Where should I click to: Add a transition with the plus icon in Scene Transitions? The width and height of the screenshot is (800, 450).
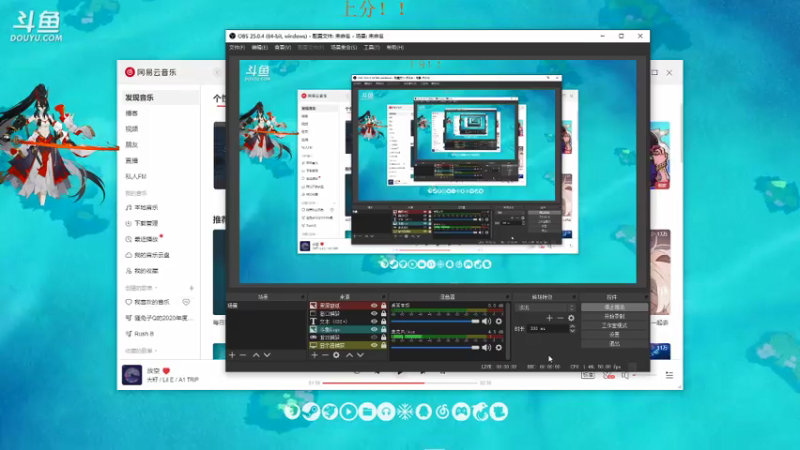549,318
